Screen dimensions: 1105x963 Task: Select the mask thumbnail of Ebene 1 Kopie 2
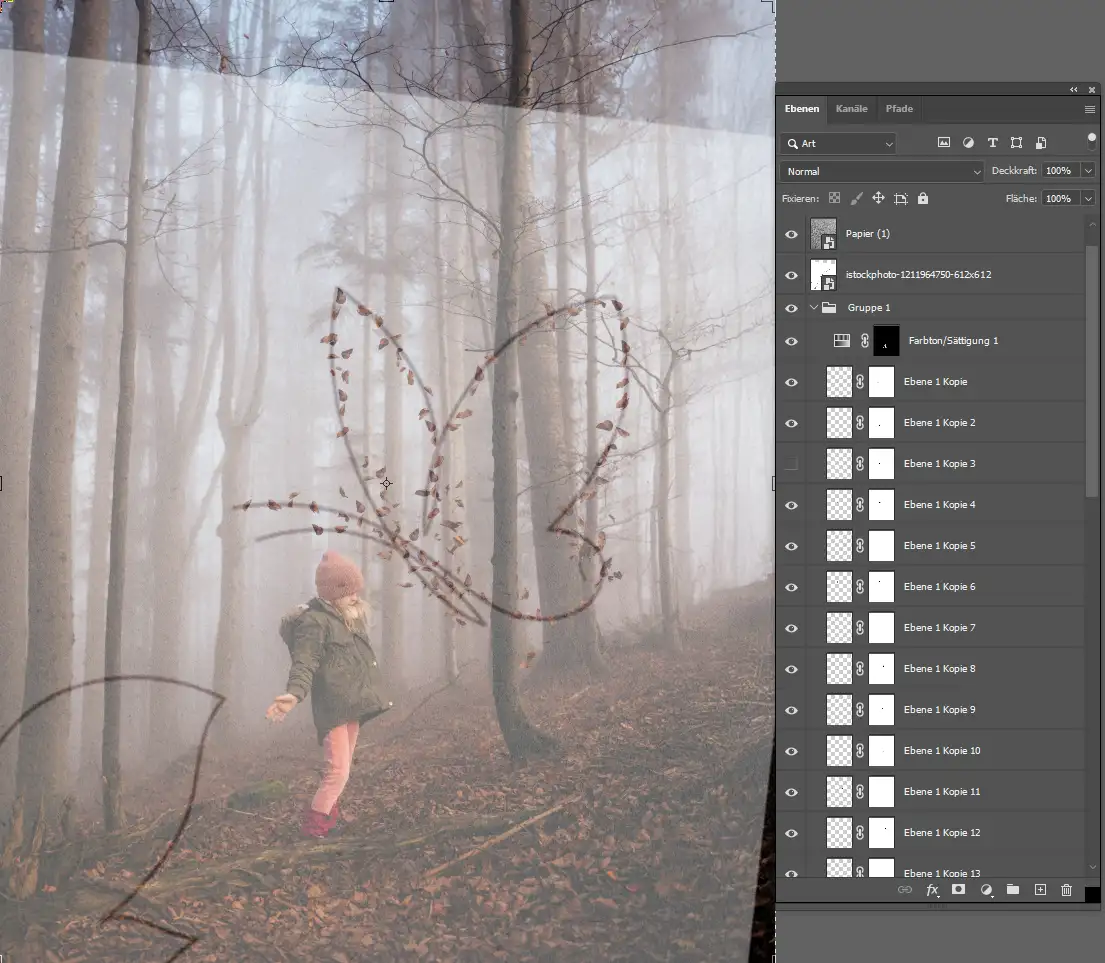click(x=882, y=423)
